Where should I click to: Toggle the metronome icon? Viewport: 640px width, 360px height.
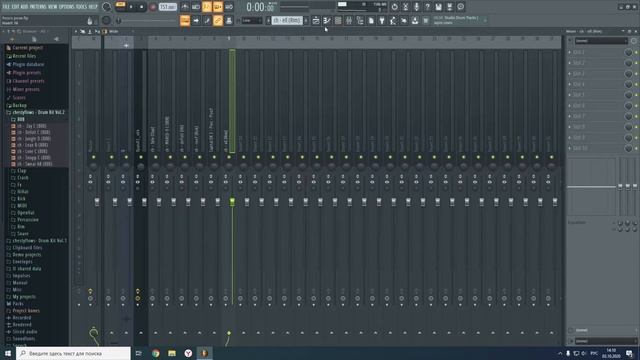coord(185,7)
